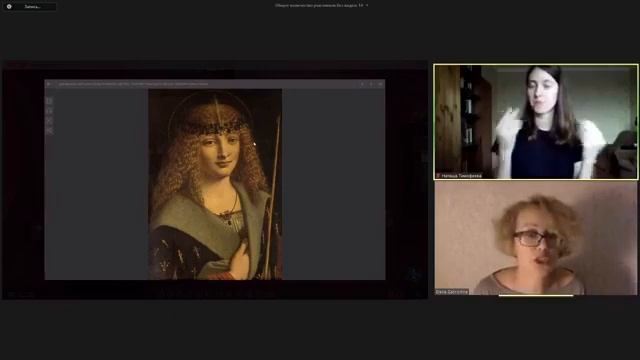Click the Запись... recording status label
The height and width of the screenshot is (360, 640).
click(x=32, y=7)
